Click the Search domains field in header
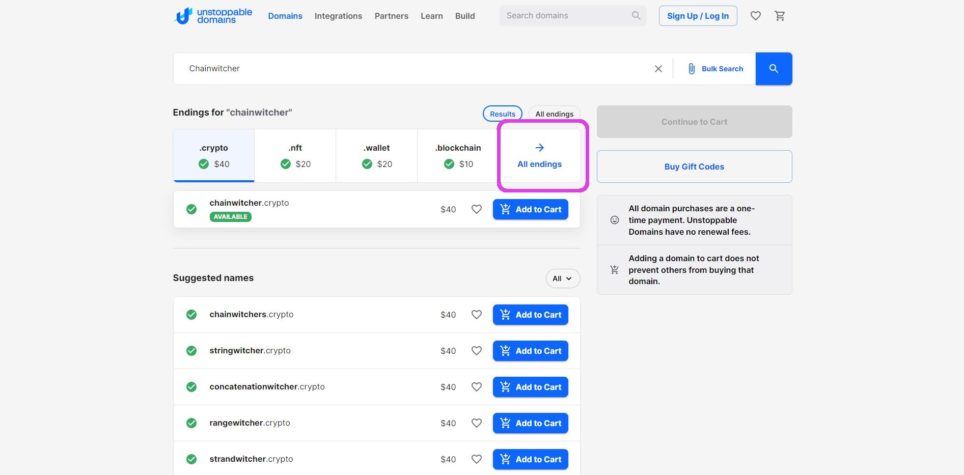This screenshot has width=964, height=475. pyautogui.click(x=565, y=16)
